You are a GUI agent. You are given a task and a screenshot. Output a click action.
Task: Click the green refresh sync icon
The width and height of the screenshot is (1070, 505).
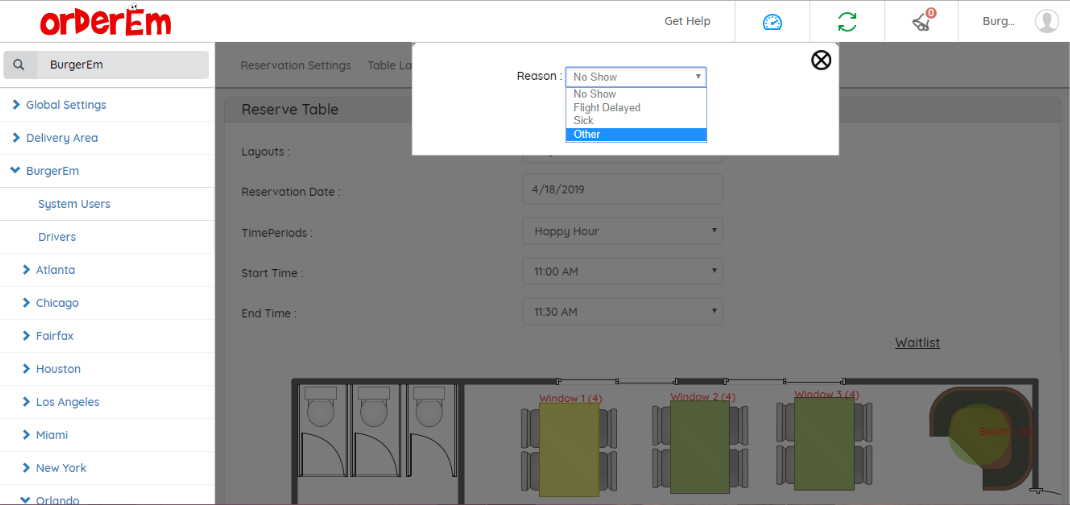tap(847, 22)
